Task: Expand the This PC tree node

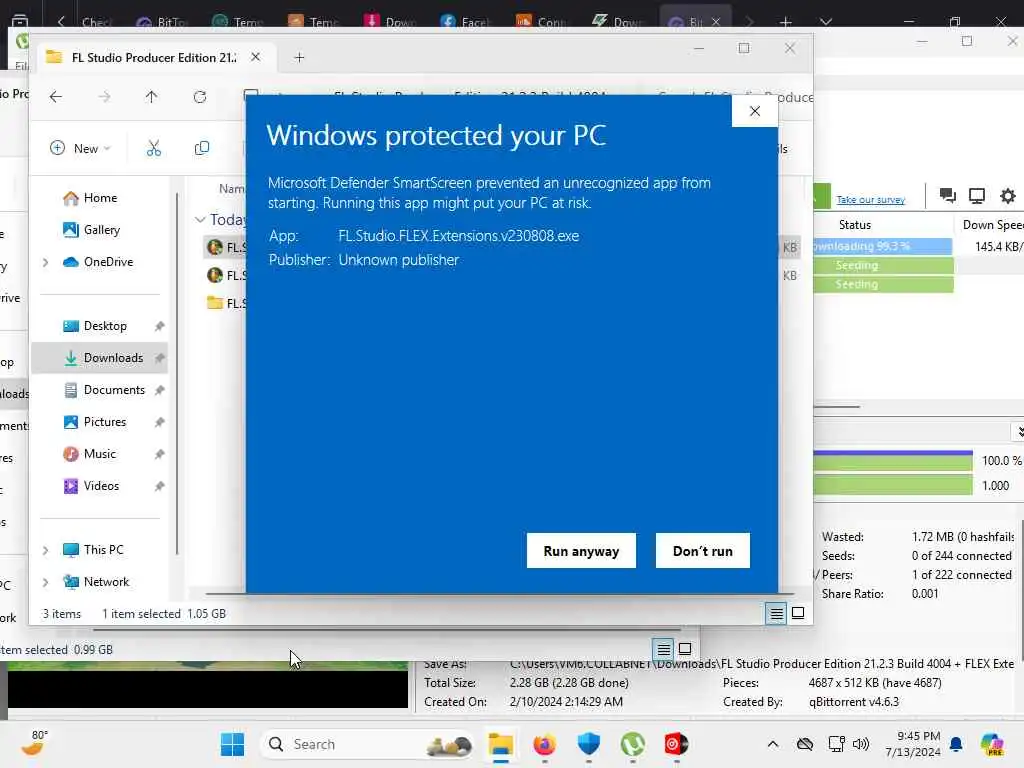Action: coord(45,551)
